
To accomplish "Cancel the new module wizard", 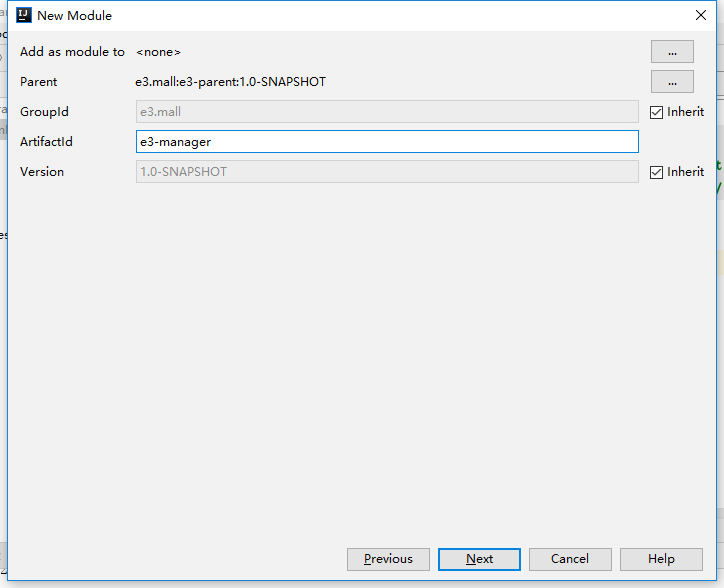I will 570,559.
